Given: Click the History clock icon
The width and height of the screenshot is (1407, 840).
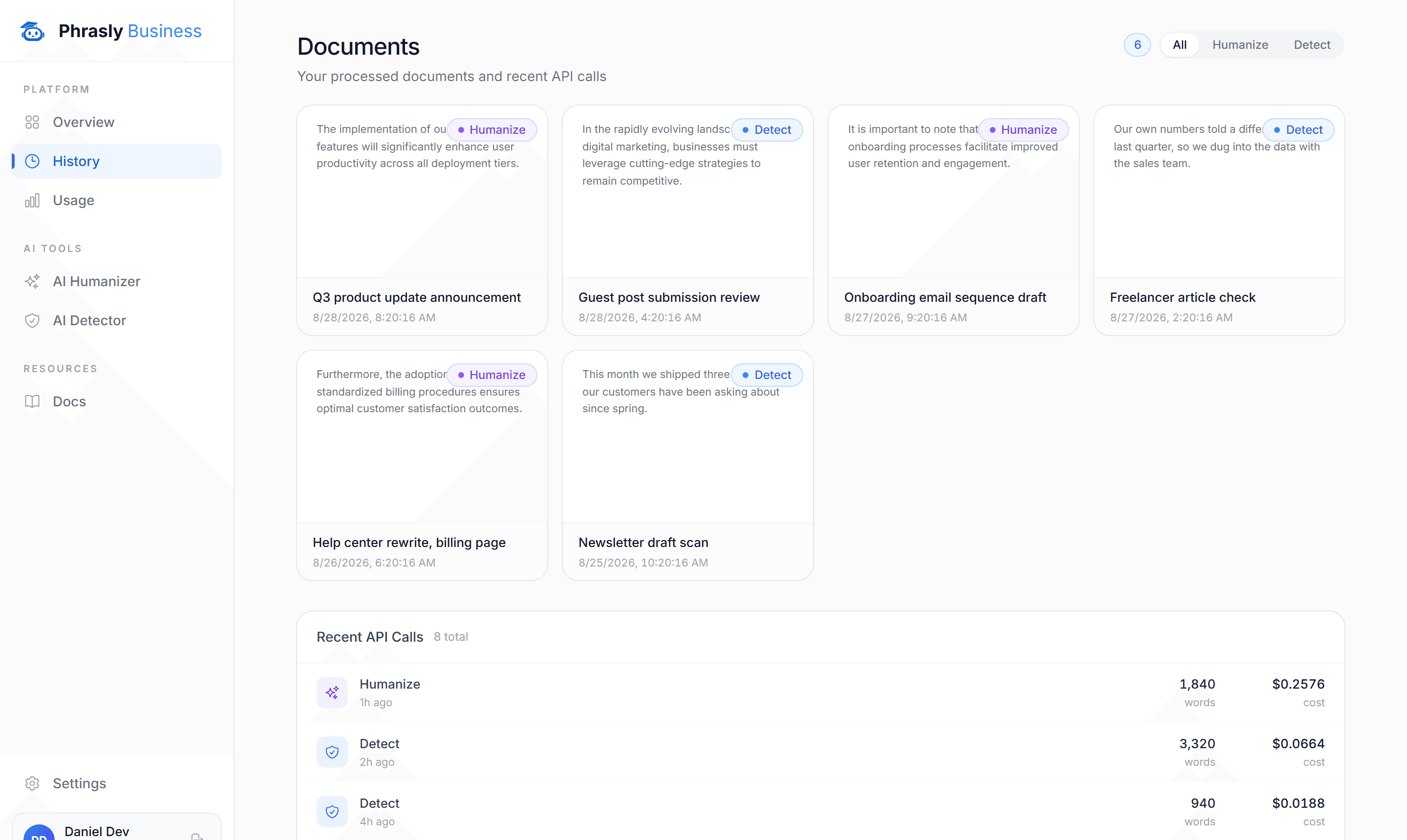Looking at the screenshot, I should click(x=32, y=161).
